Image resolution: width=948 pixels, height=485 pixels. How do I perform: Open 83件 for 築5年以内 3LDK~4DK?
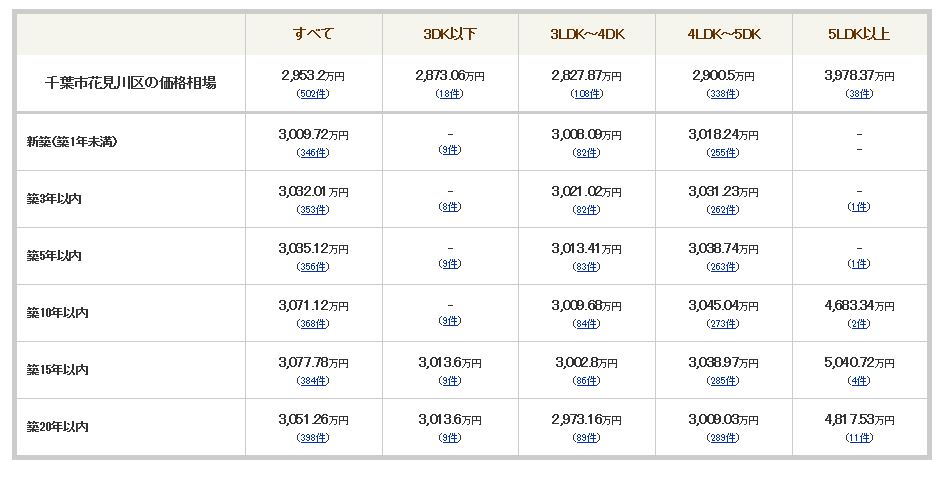pos(586,267)
